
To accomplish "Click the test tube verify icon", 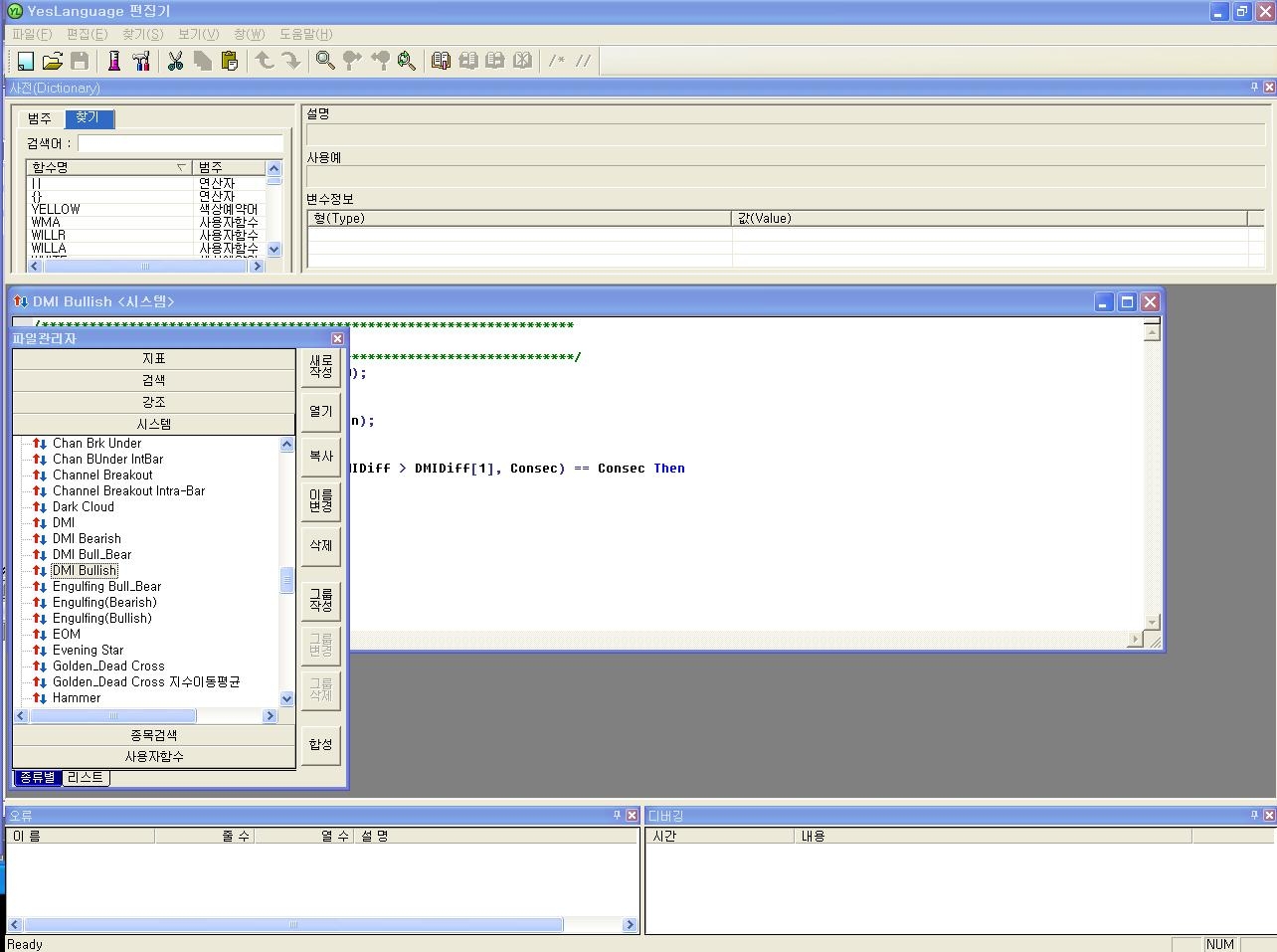I will [x=113, y=61].
